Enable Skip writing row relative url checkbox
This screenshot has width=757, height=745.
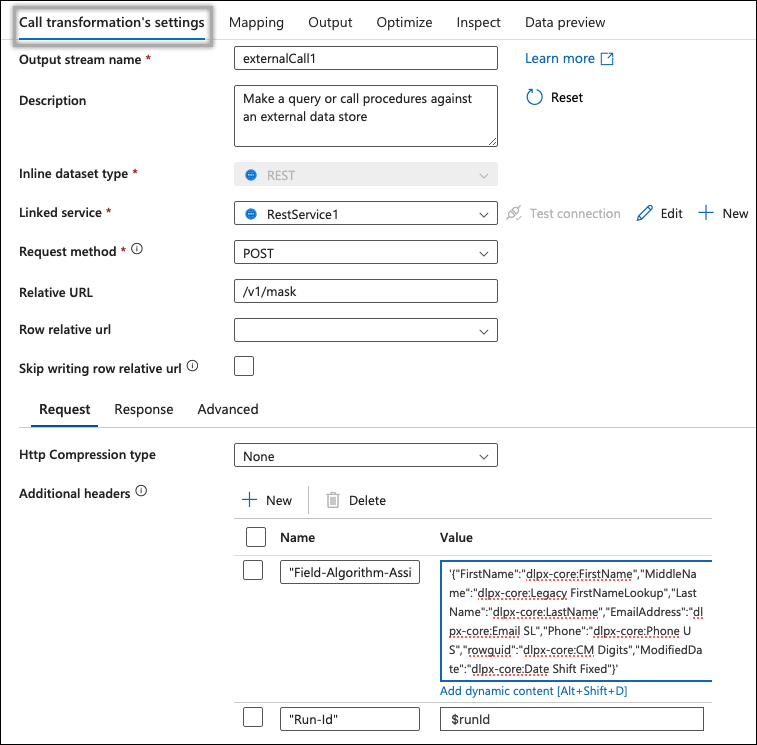tap(244, 366)
